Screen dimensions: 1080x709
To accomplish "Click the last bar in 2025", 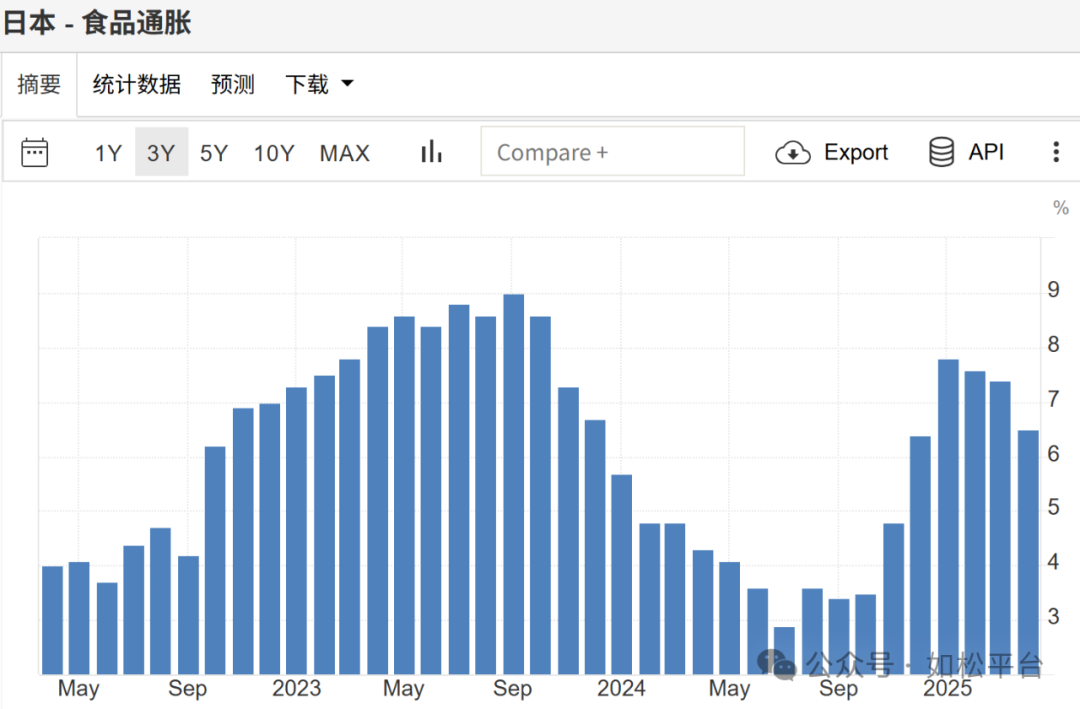I will coord(1028,553).
